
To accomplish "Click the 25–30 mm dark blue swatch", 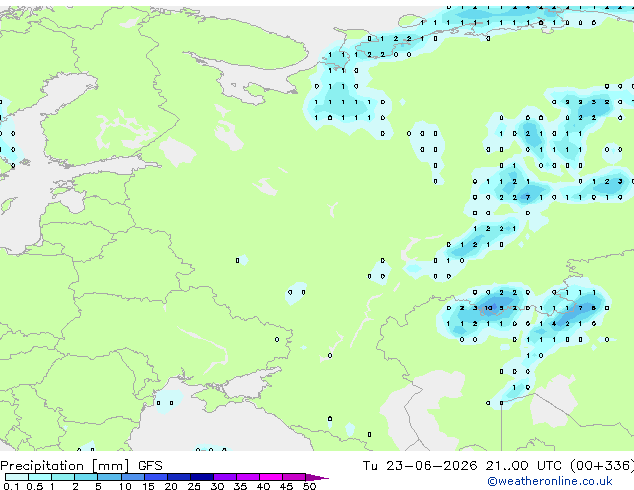I will point(201,477).
